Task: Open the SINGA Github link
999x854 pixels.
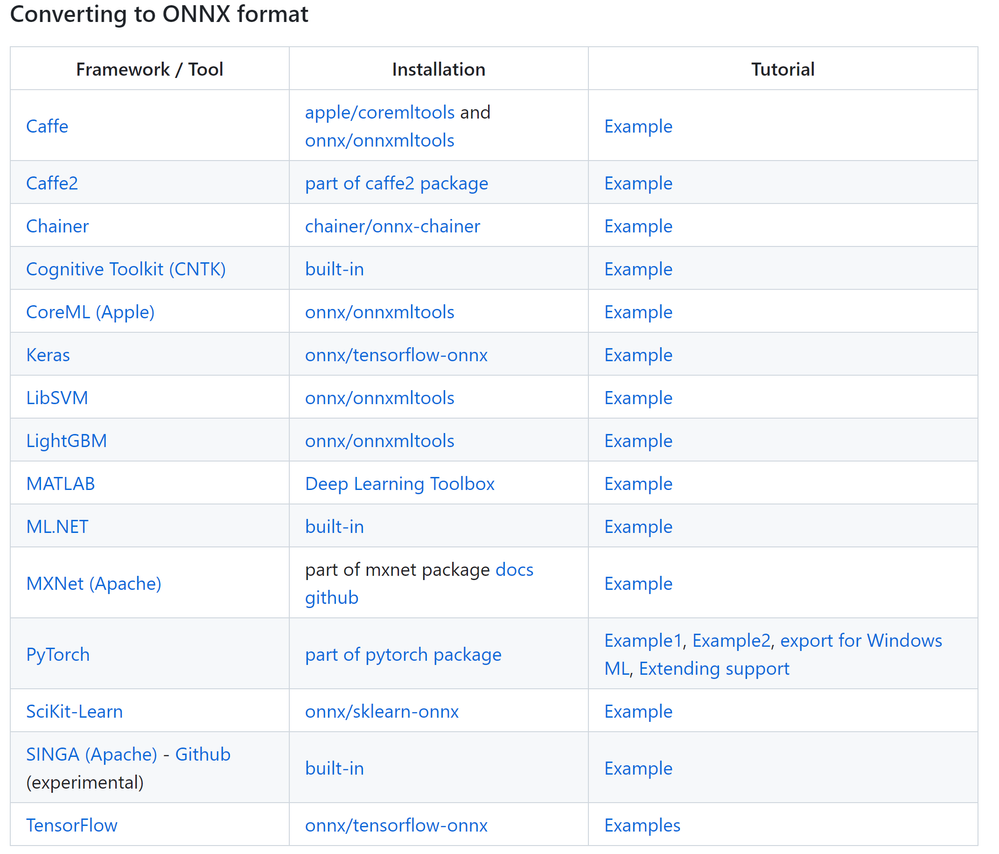Action: (203, 755)
